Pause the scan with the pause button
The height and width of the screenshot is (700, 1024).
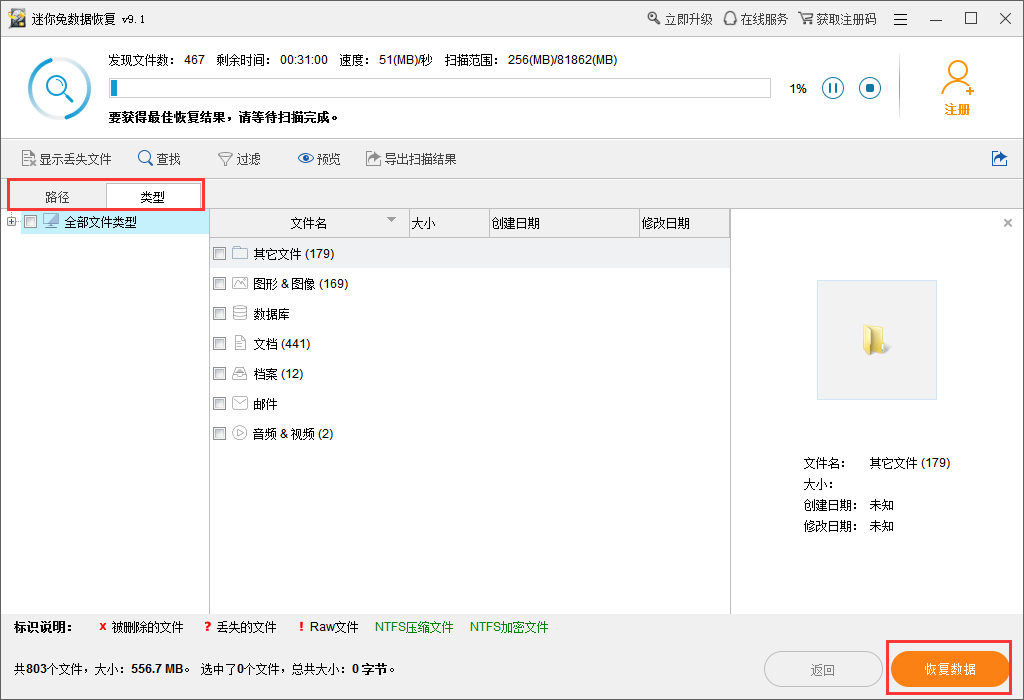tap(833, 88)
